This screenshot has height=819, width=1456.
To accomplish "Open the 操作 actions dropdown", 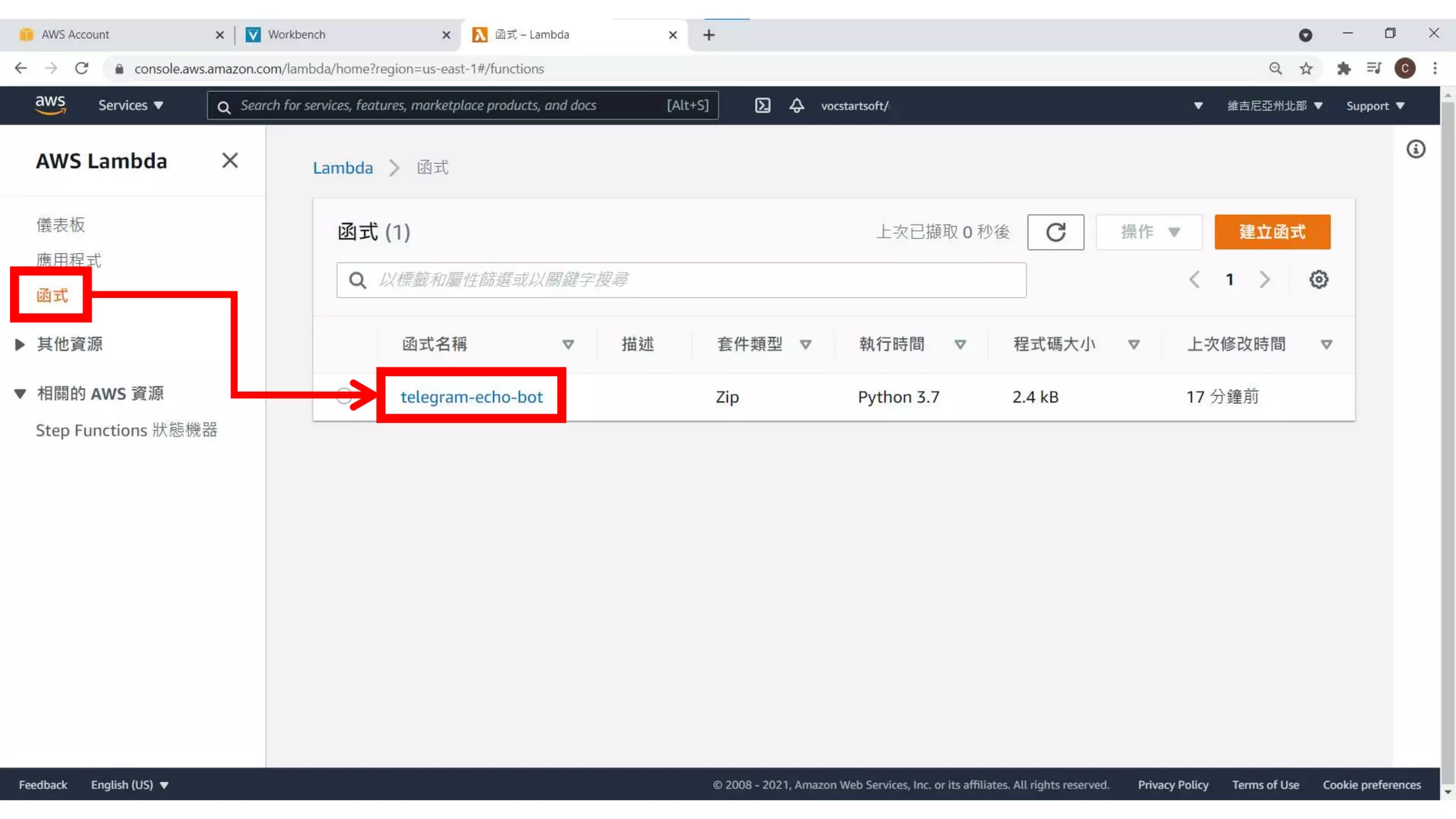I will tap(1148, 232).
